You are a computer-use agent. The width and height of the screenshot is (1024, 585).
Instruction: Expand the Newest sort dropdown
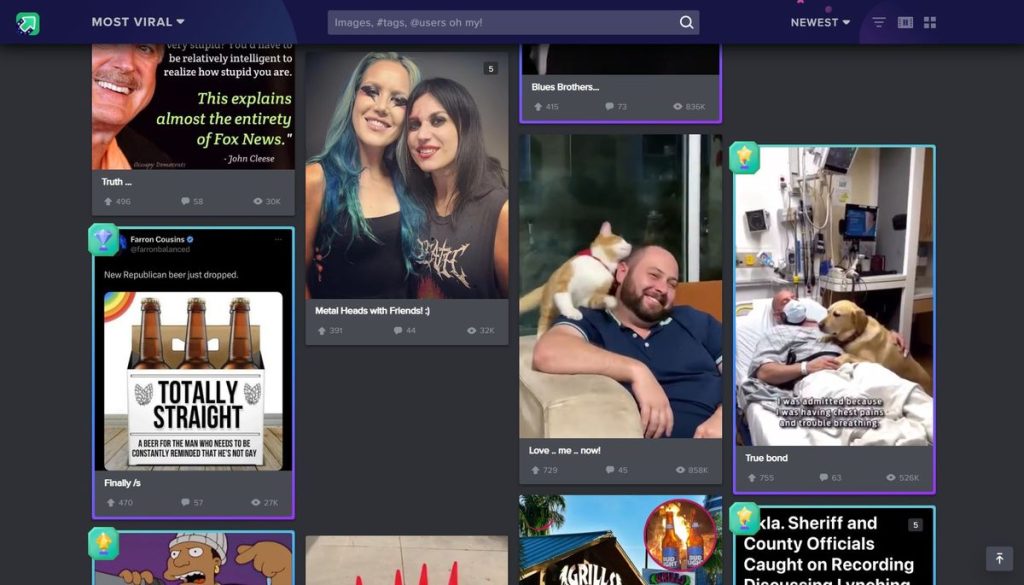coord(820,22)
